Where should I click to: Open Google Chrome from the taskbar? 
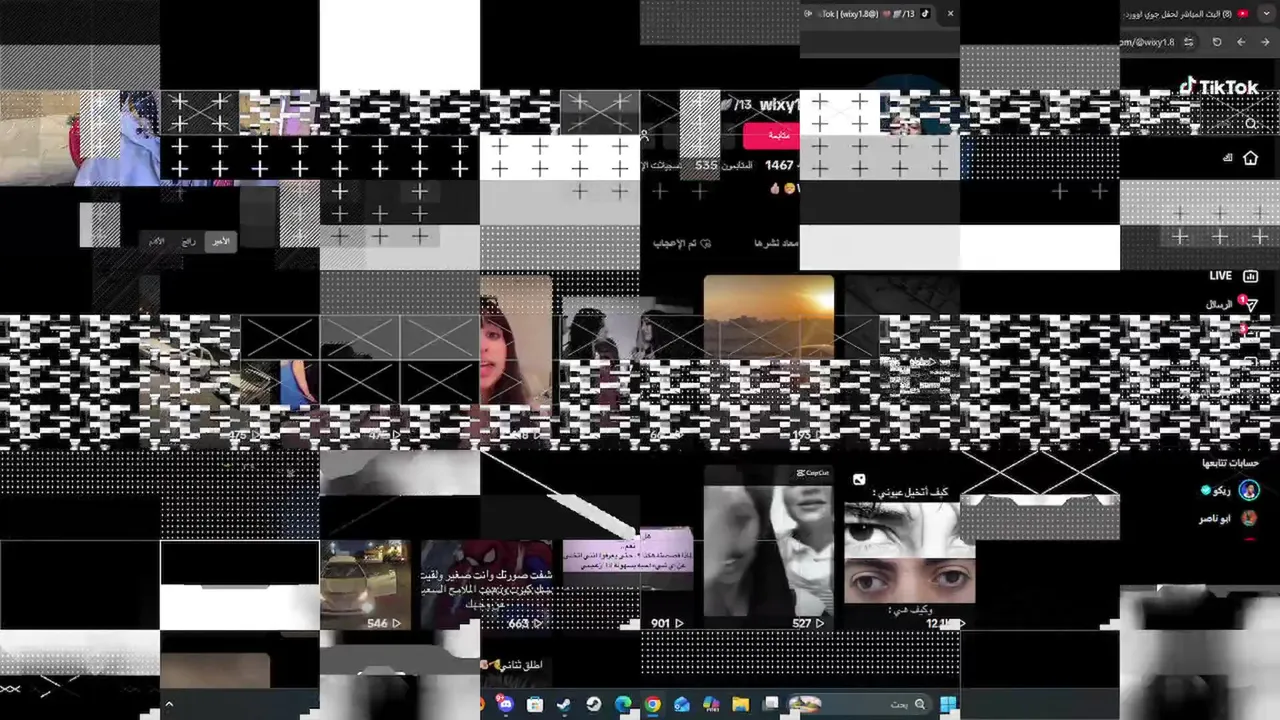652,705
